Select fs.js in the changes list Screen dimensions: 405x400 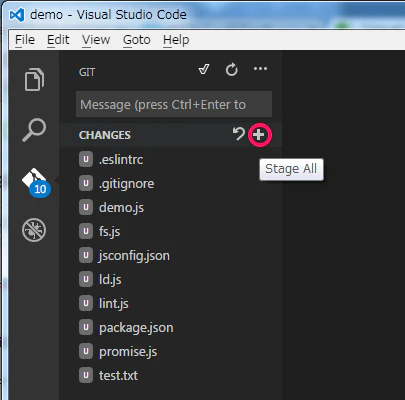(171, 231)
